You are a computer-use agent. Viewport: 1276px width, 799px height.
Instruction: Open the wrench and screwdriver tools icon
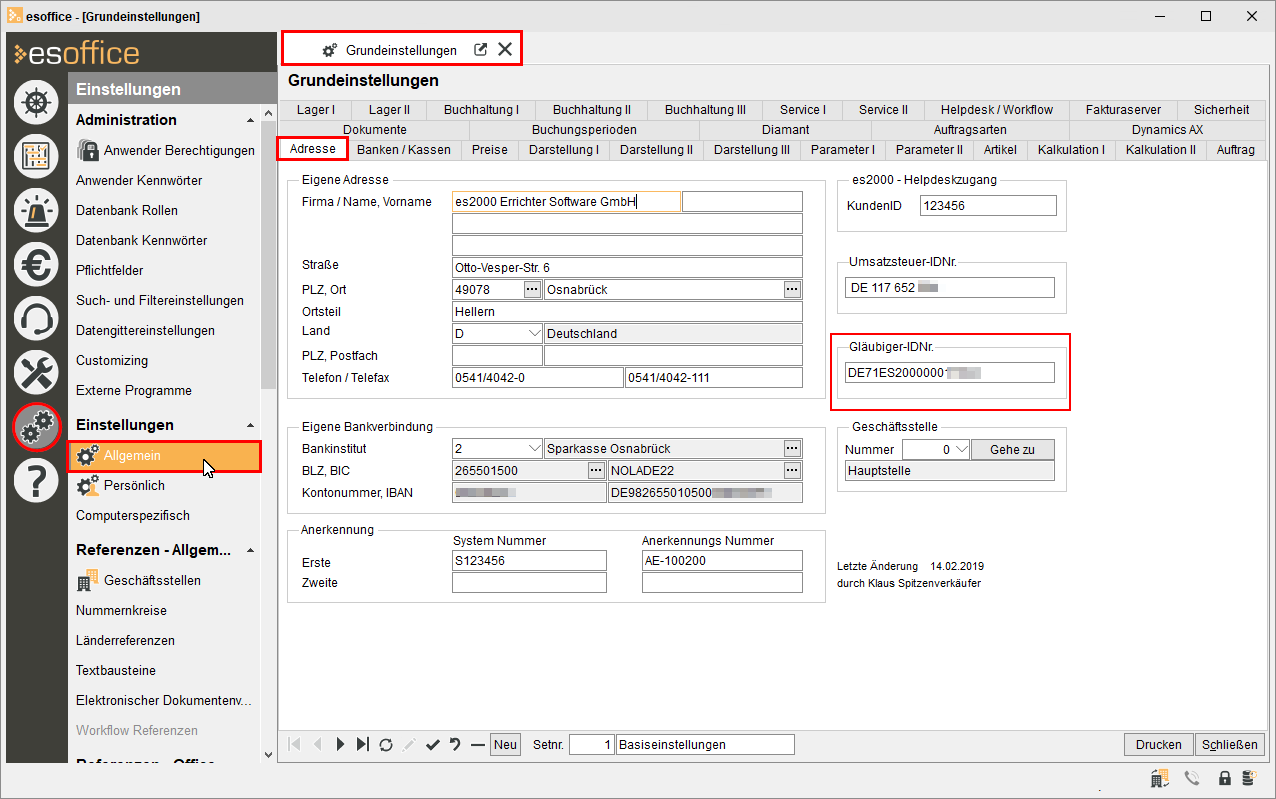point(36,372)
